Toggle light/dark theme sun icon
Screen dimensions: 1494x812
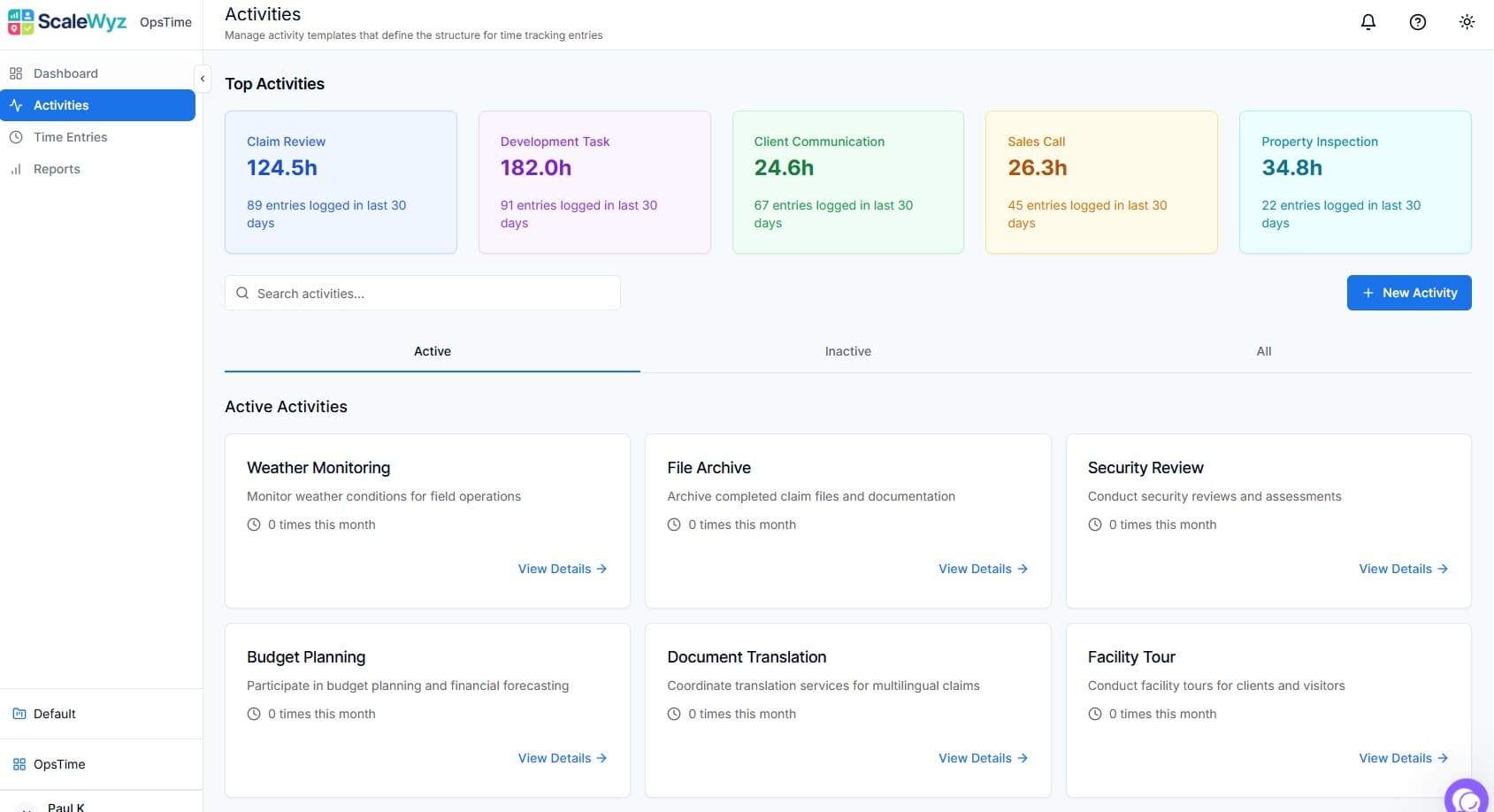pyautogui.click(x=1467, y=22)
